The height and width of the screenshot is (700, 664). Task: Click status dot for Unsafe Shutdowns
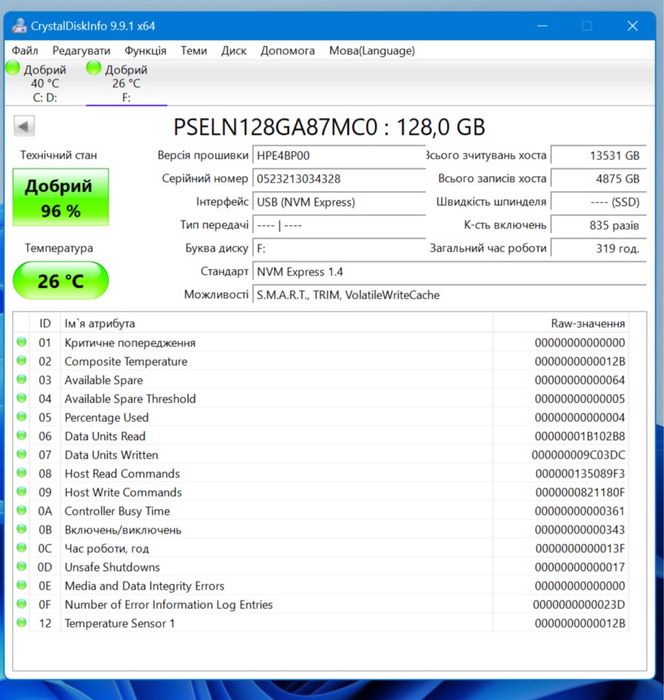point(21,566)
